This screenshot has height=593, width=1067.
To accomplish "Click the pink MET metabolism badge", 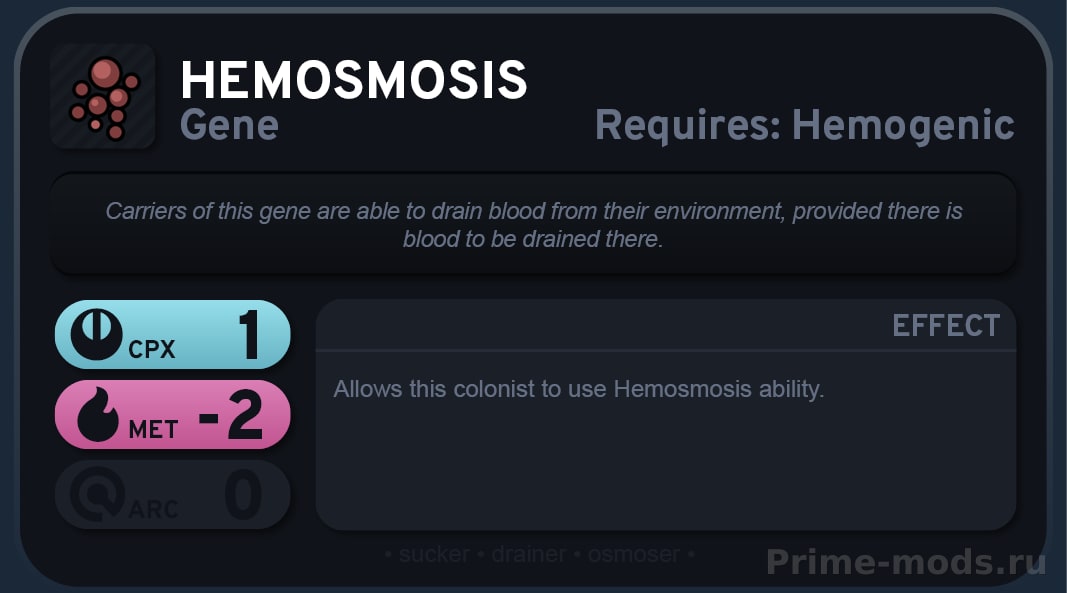I will pyautogui.click(x=173, y=415).
